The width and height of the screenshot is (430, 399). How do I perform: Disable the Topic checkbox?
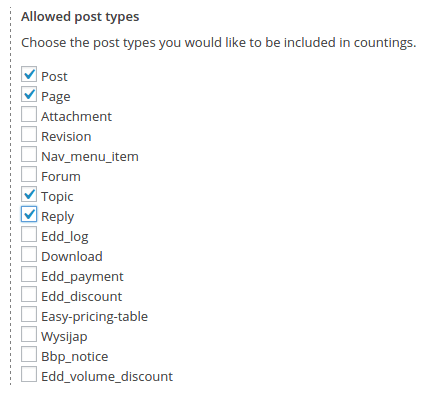(29, 194)
